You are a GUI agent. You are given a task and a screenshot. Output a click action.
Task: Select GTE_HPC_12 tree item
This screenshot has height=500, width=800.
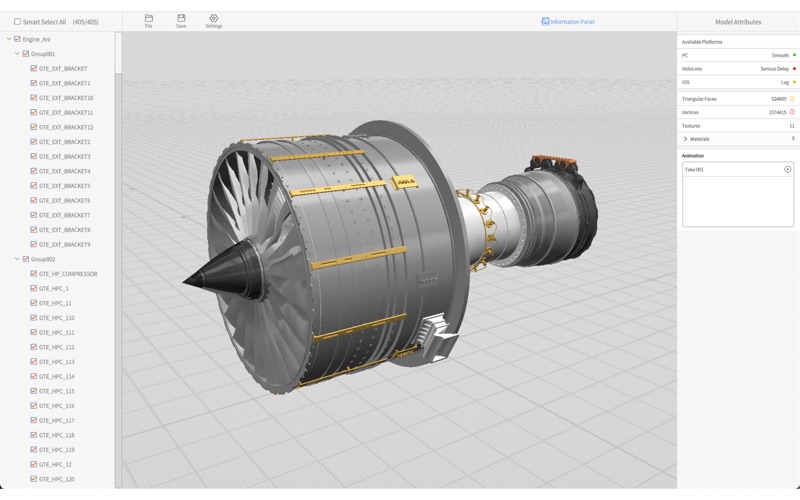pyautogui.click(x=55, y=464)
